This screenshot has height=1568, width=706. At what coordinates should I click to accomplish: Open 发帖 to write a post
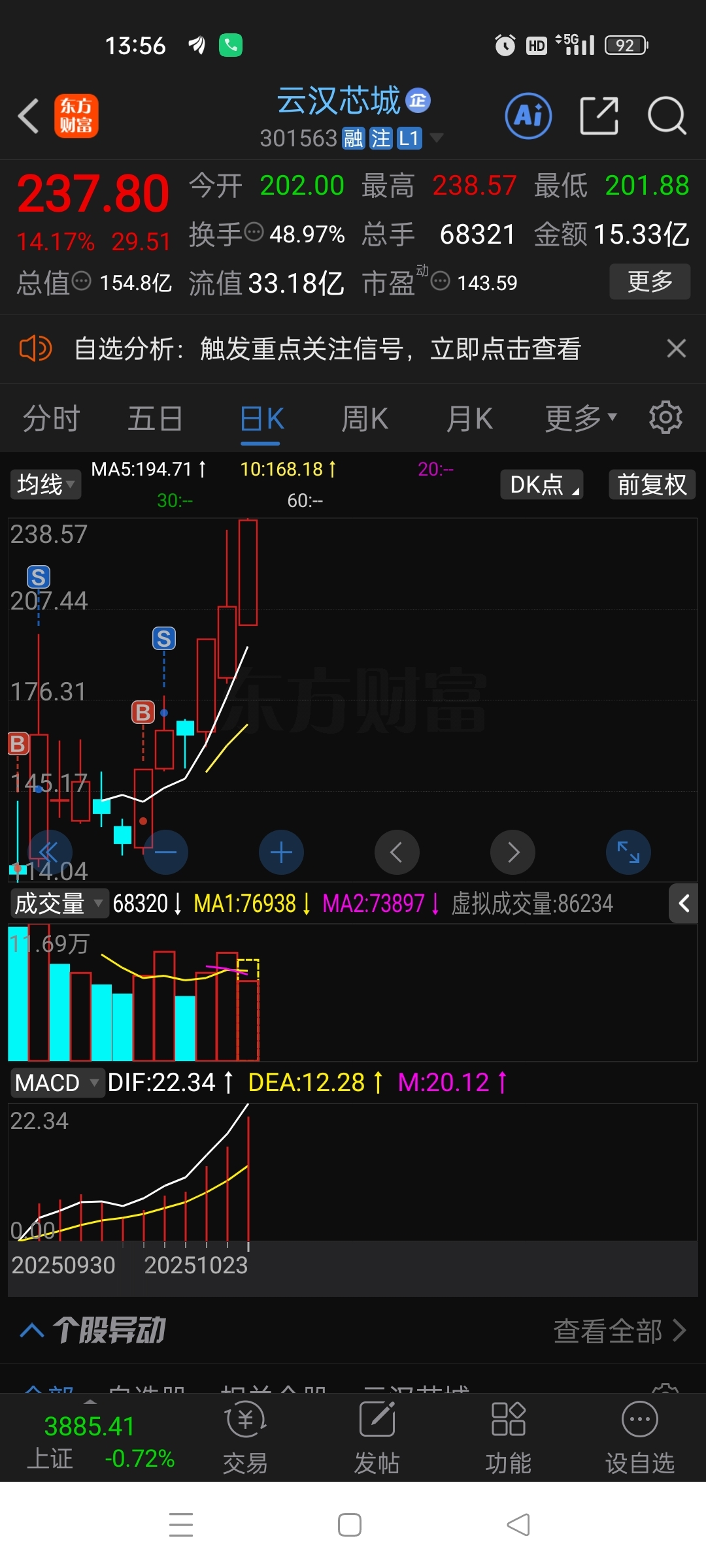point(377,1439)
